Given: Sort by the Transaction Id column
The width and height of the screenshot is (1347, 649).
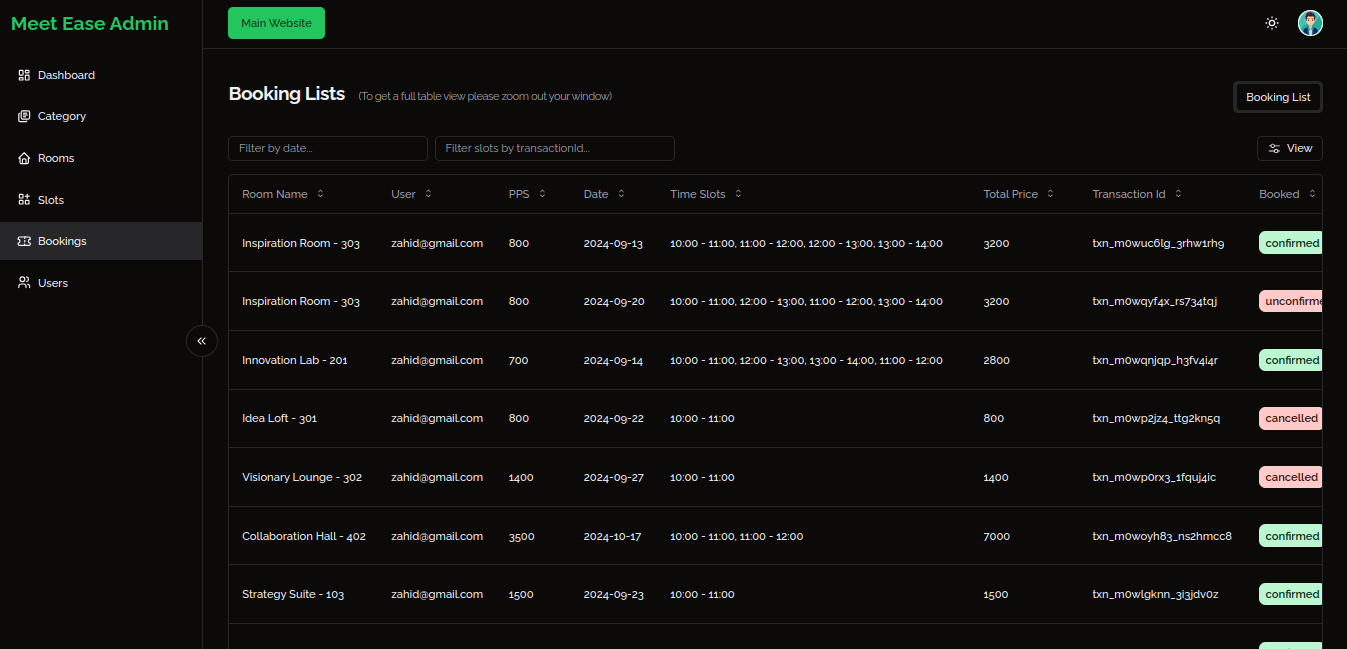Looking at the screenshot, I should pyautogui.click(x=1136, y=194).
